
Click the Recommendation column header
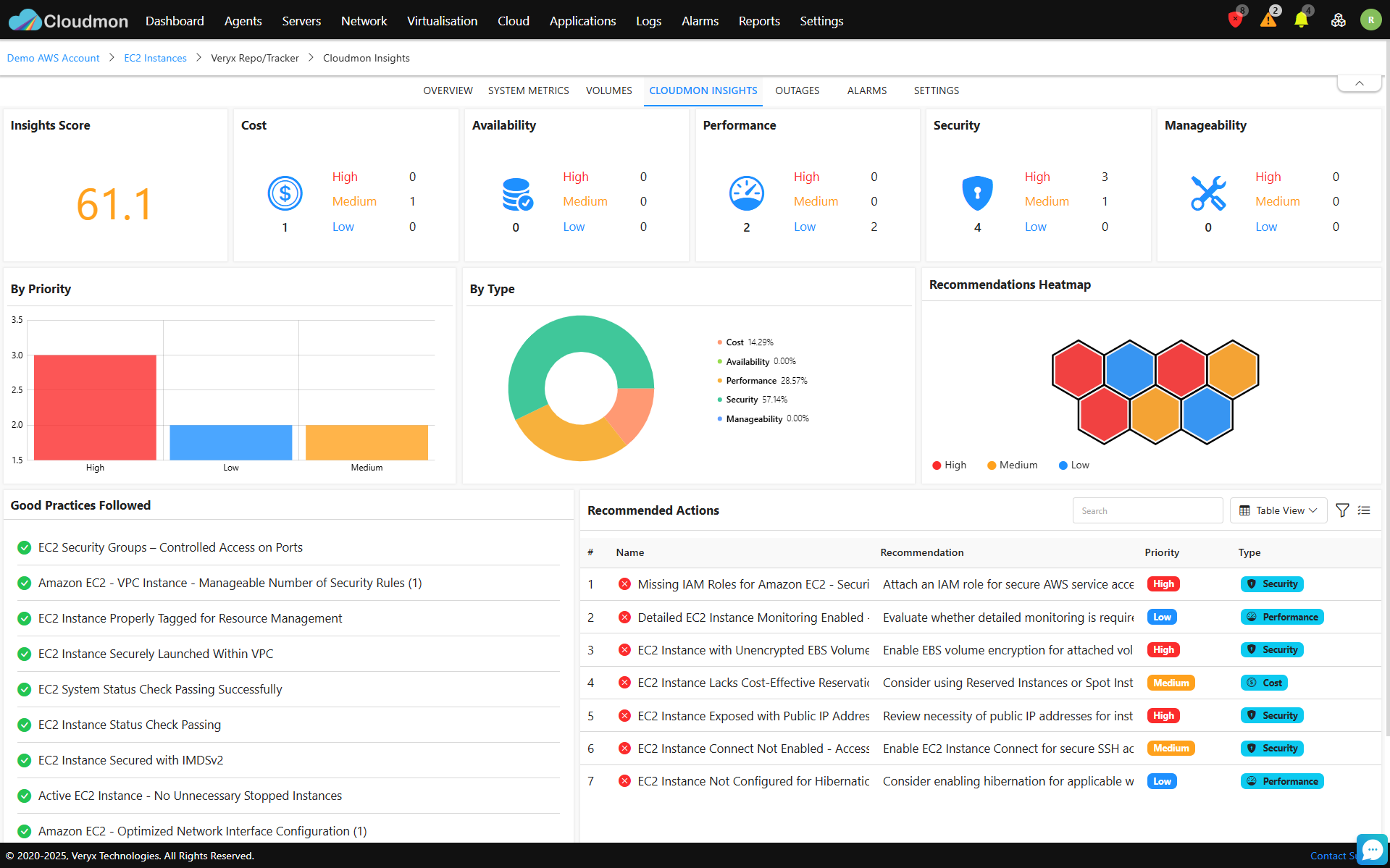tap(922, 552)
